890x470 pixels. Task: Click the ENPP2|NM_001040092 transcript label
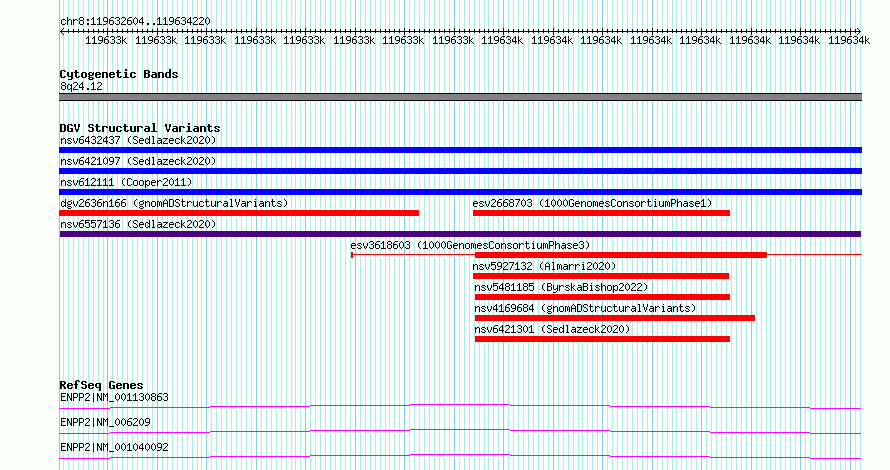[x=114, y=447]
